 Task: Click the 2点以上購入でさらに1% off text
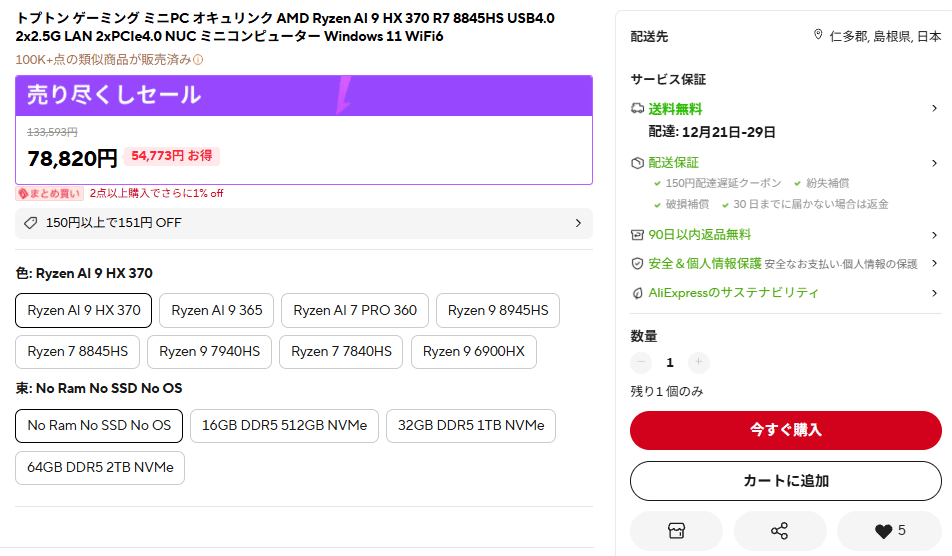click(x=157, y=194)
